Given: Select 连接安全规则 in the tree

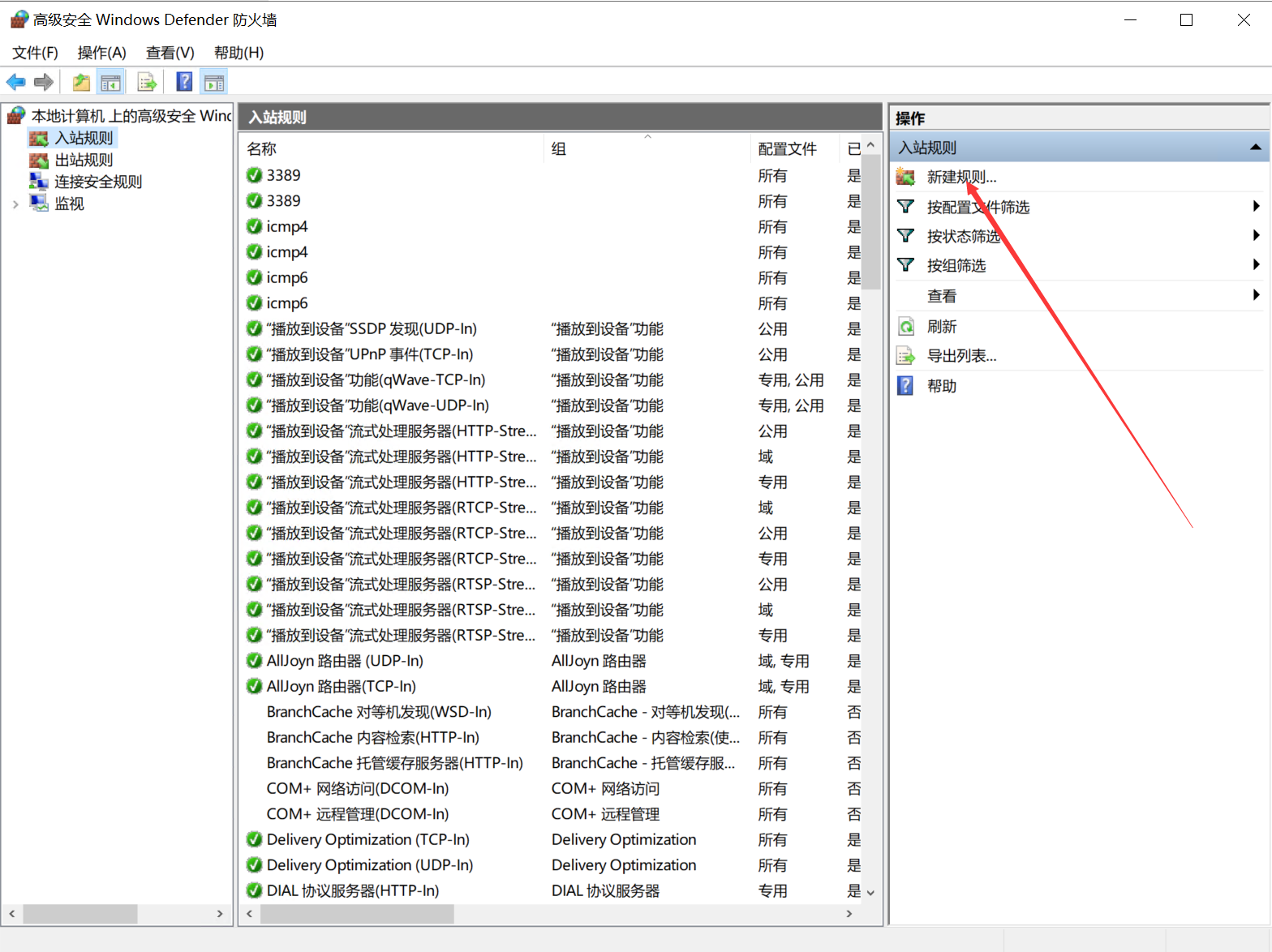Looking at the screenshot, I should (x=98, y=182).
